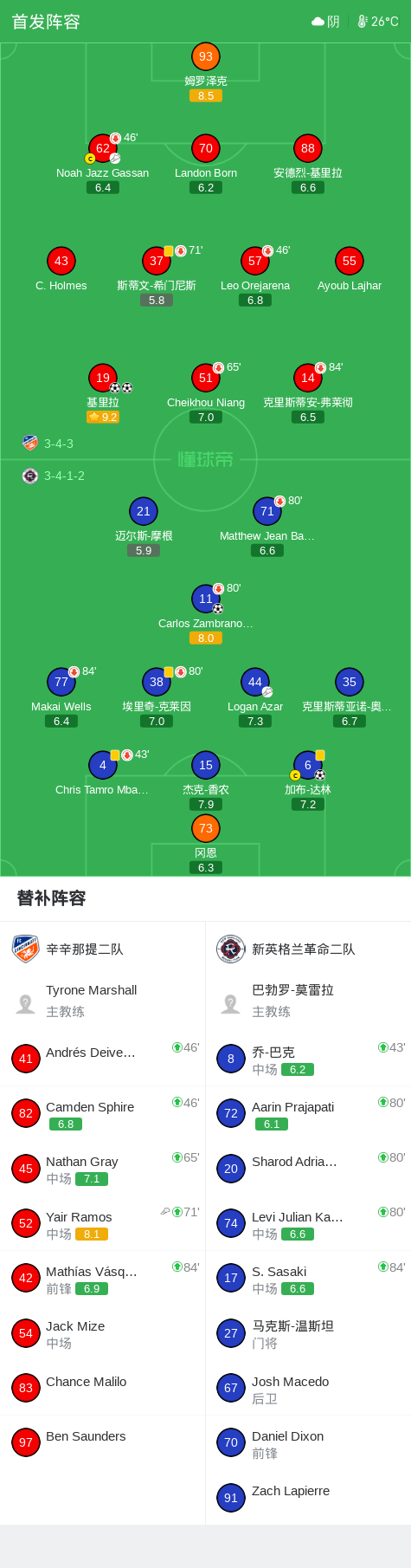This screenshot has height=1568, width=411.
Task: Tap substitute 乔-巴克 number 8
Action: click(x=231, y=1059)
